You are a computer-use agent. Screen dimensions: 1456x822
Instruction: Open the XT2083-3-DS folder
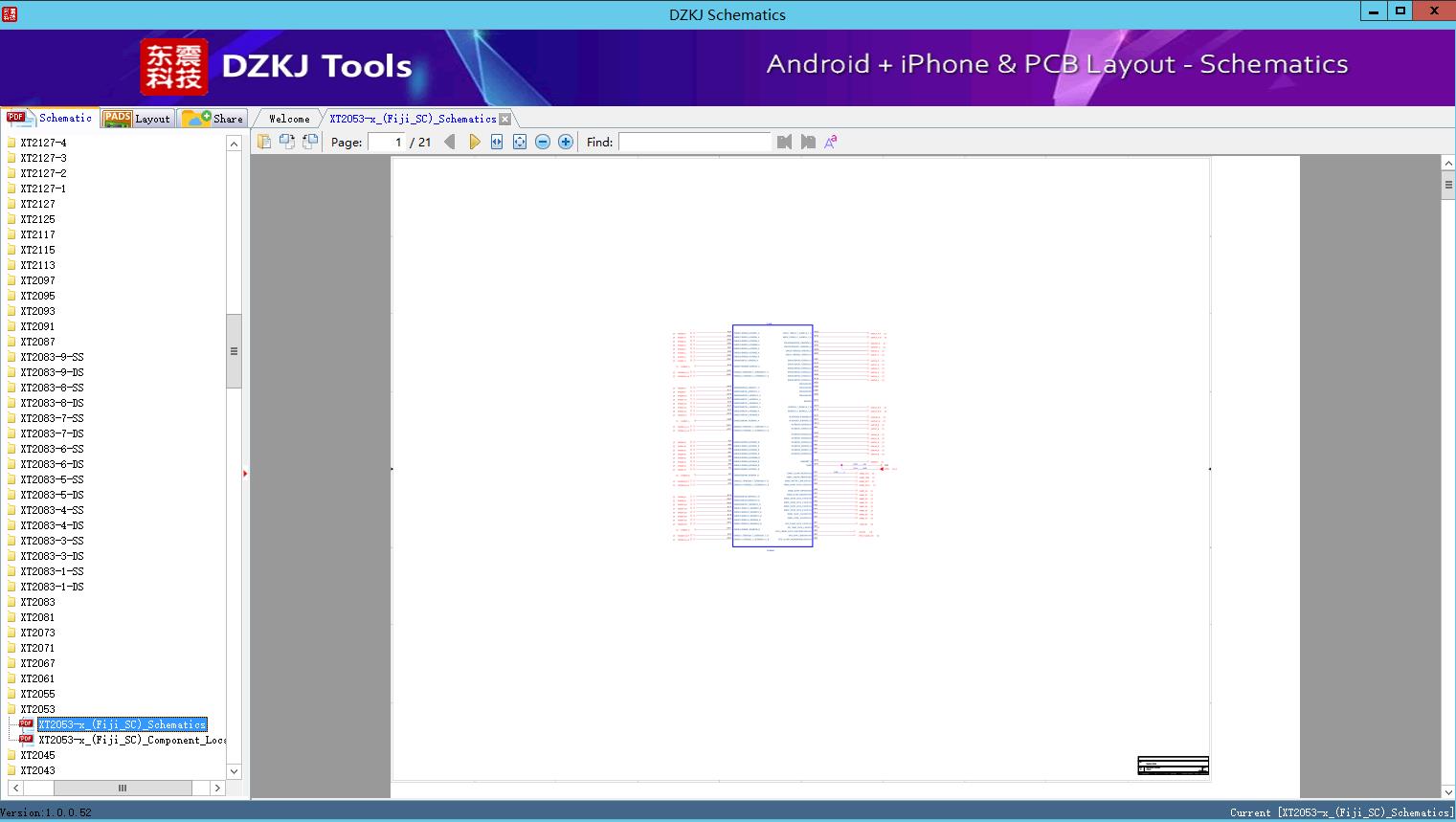[x=52, y=556]
